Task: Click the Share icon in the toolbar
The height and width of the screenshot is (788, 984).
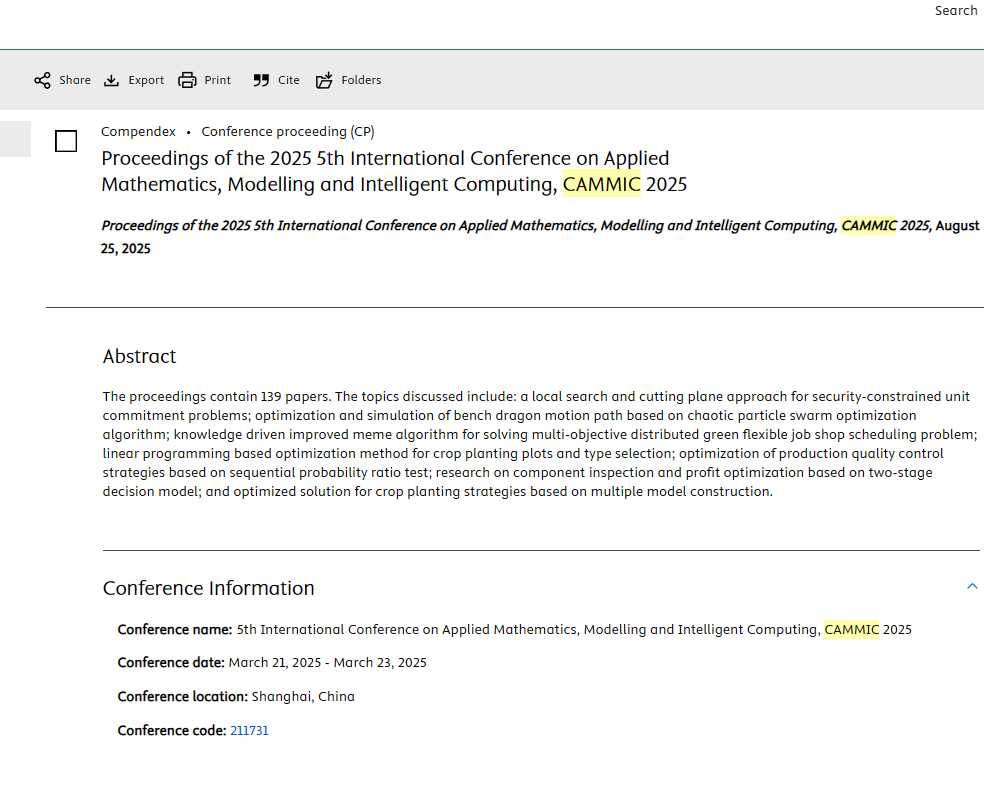Action: pyautogui.click(x=42, y=80)
